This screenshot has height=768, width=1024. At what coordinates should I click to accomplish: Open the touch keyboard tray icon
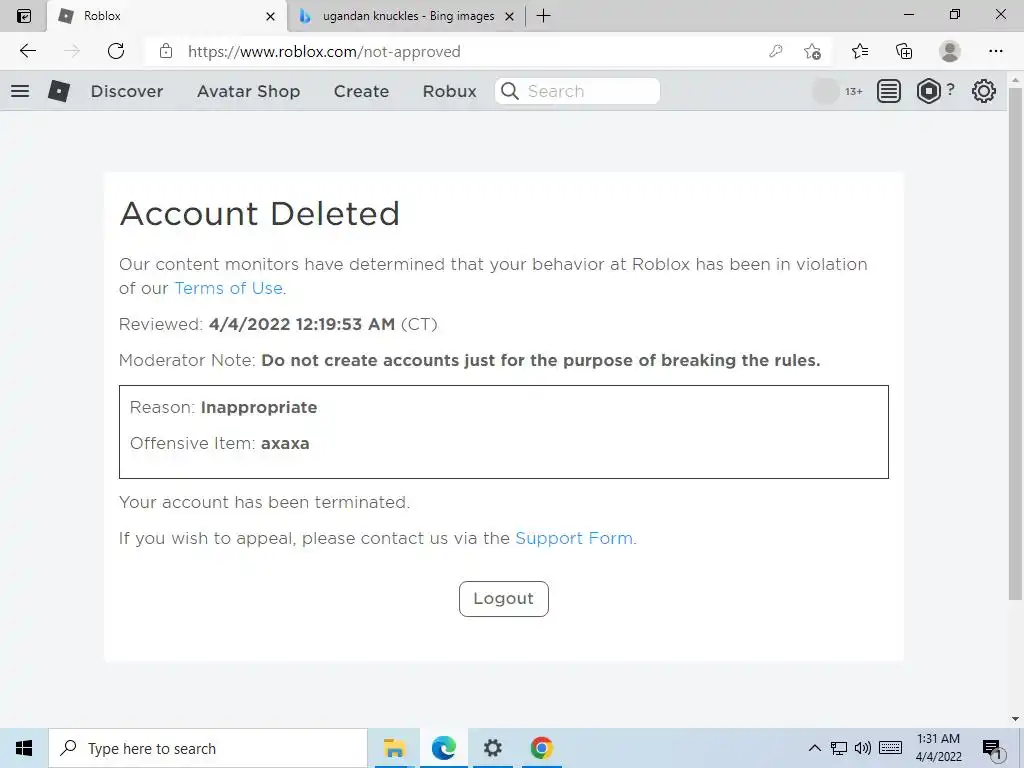pos(890,748)
